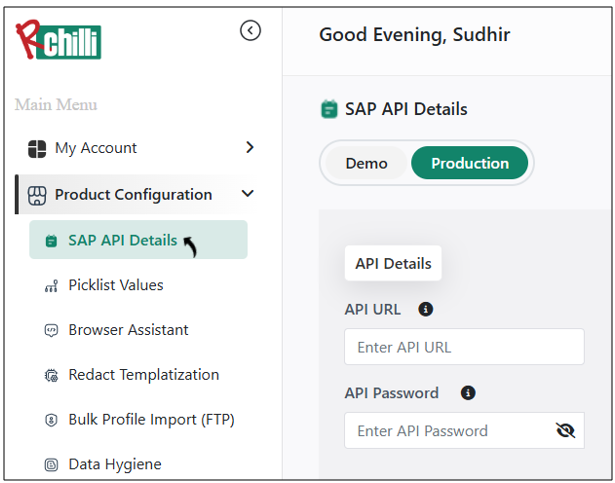Click the Picklist Values icon
The width and height of the screenshot is (615, 483).
pos(51,286)
